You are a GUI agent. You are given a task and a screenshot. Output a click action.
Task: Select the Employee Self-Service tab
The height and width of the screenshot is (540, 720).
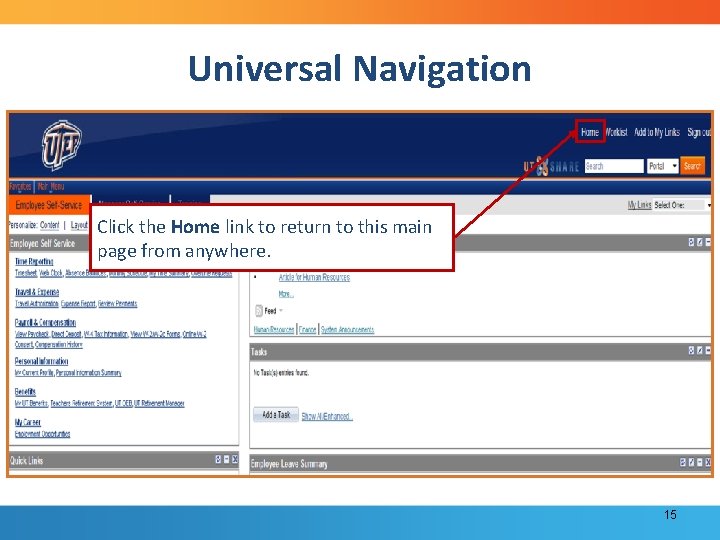point(49,205)
